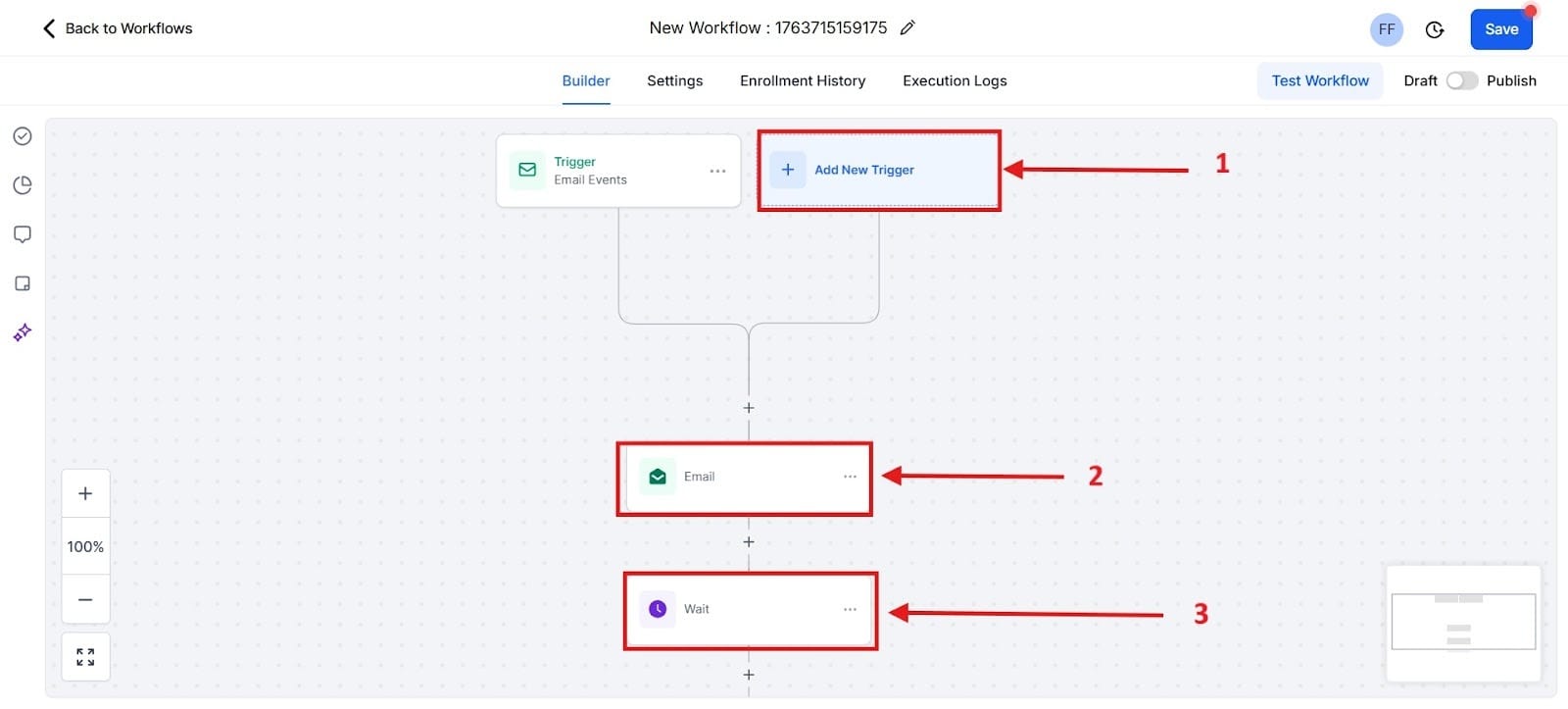
Task: Open options menu on the Email node
Action: click(x=850, y=477)
